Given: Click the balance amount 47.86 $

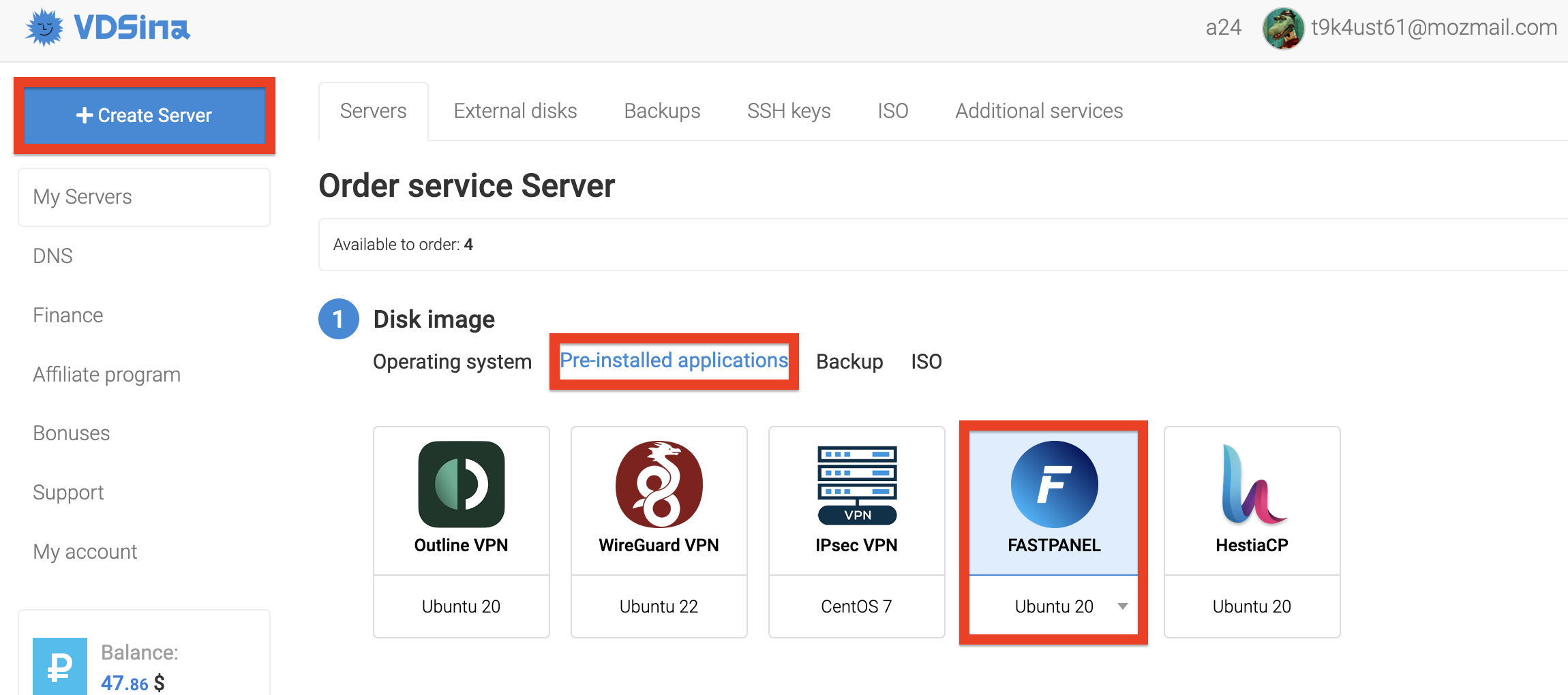Looking at the screenshot, I should [x=133, y=683].
